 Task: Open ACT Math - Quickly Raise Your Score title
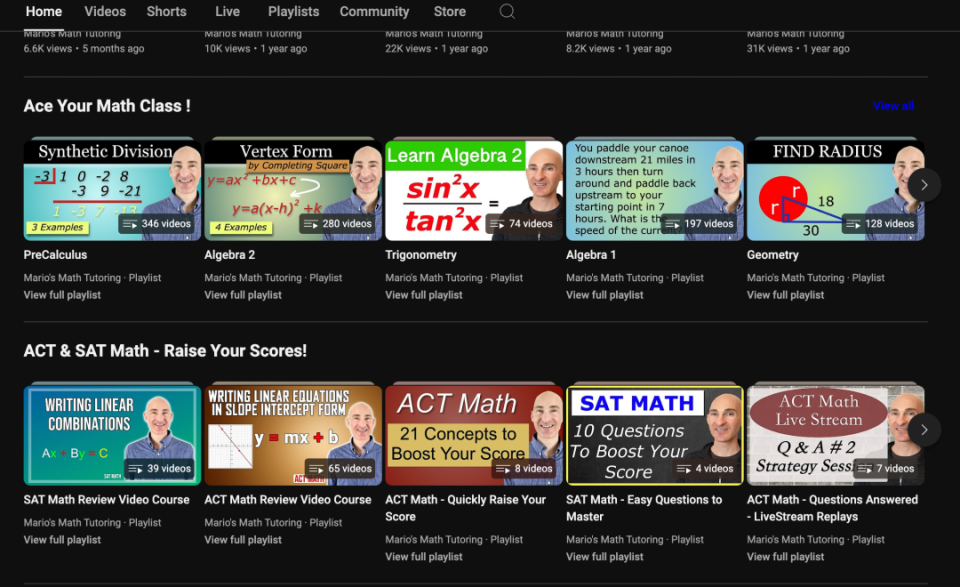465,508
